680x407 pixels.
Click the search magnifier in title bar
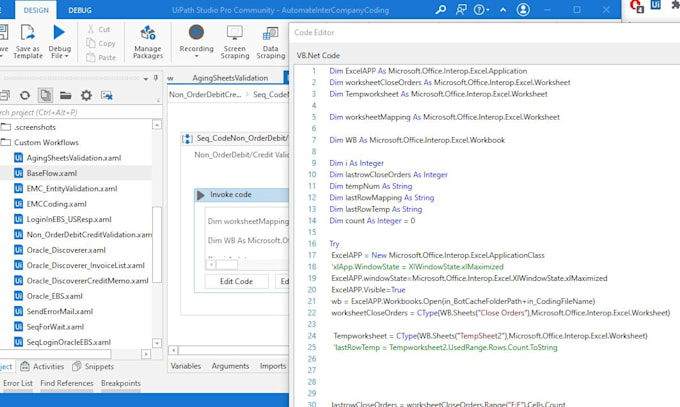click(x=441, y=10)
